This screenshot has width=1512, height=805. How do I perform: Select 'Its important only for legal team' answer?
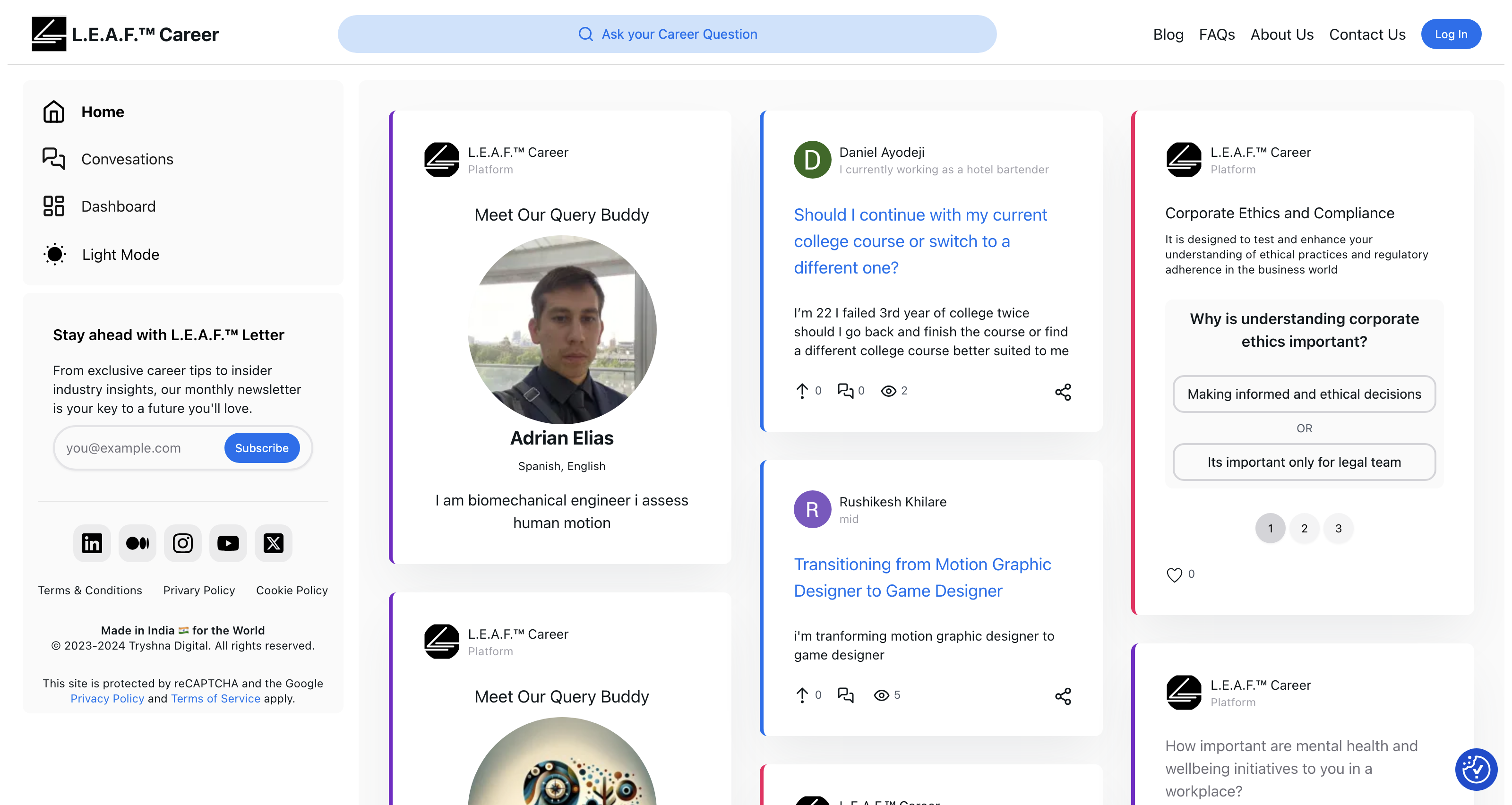[x=1304, y=462]
